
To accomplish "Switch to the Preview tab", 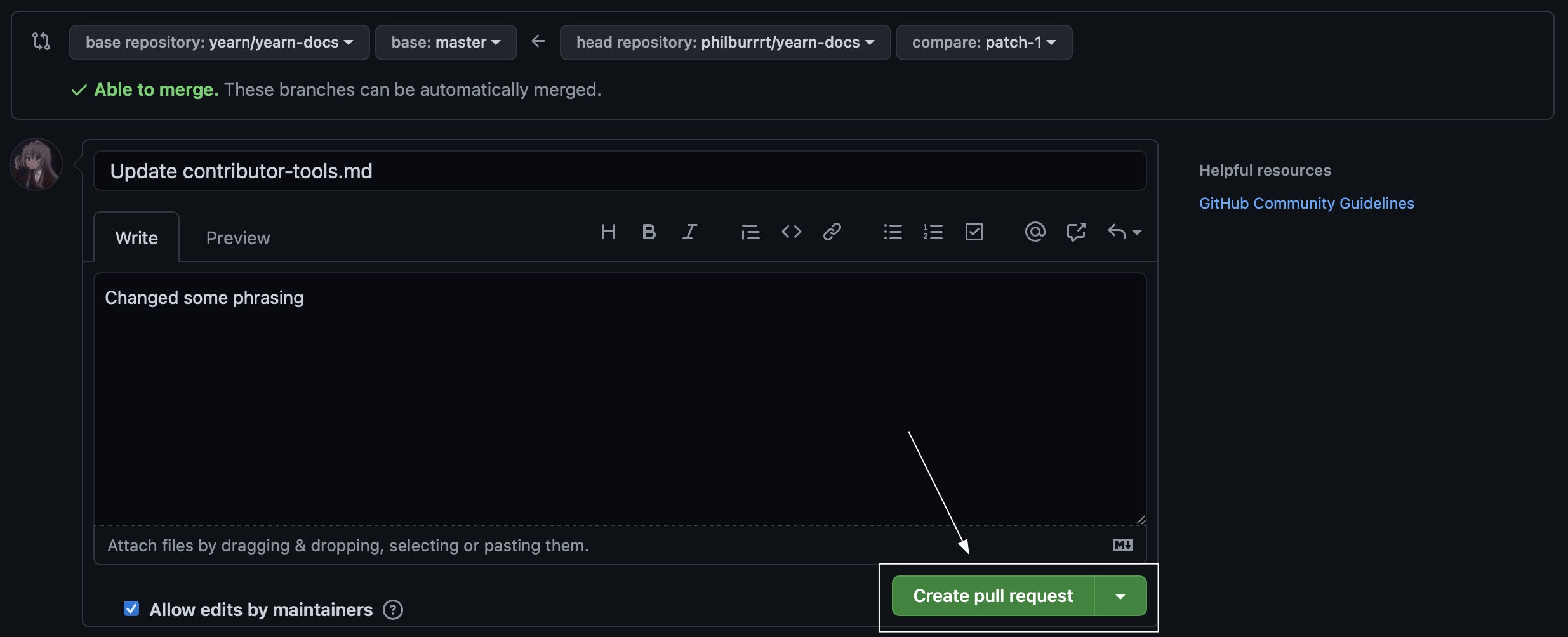I will [x=238, y=238].
